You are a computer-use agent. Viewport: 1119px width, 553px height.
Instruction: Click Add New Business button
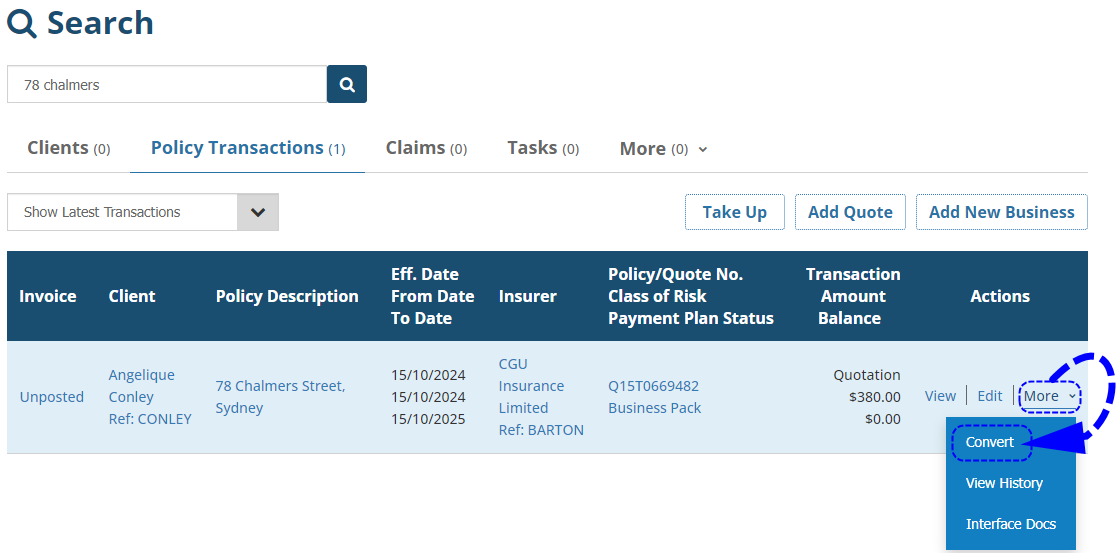1001,212
